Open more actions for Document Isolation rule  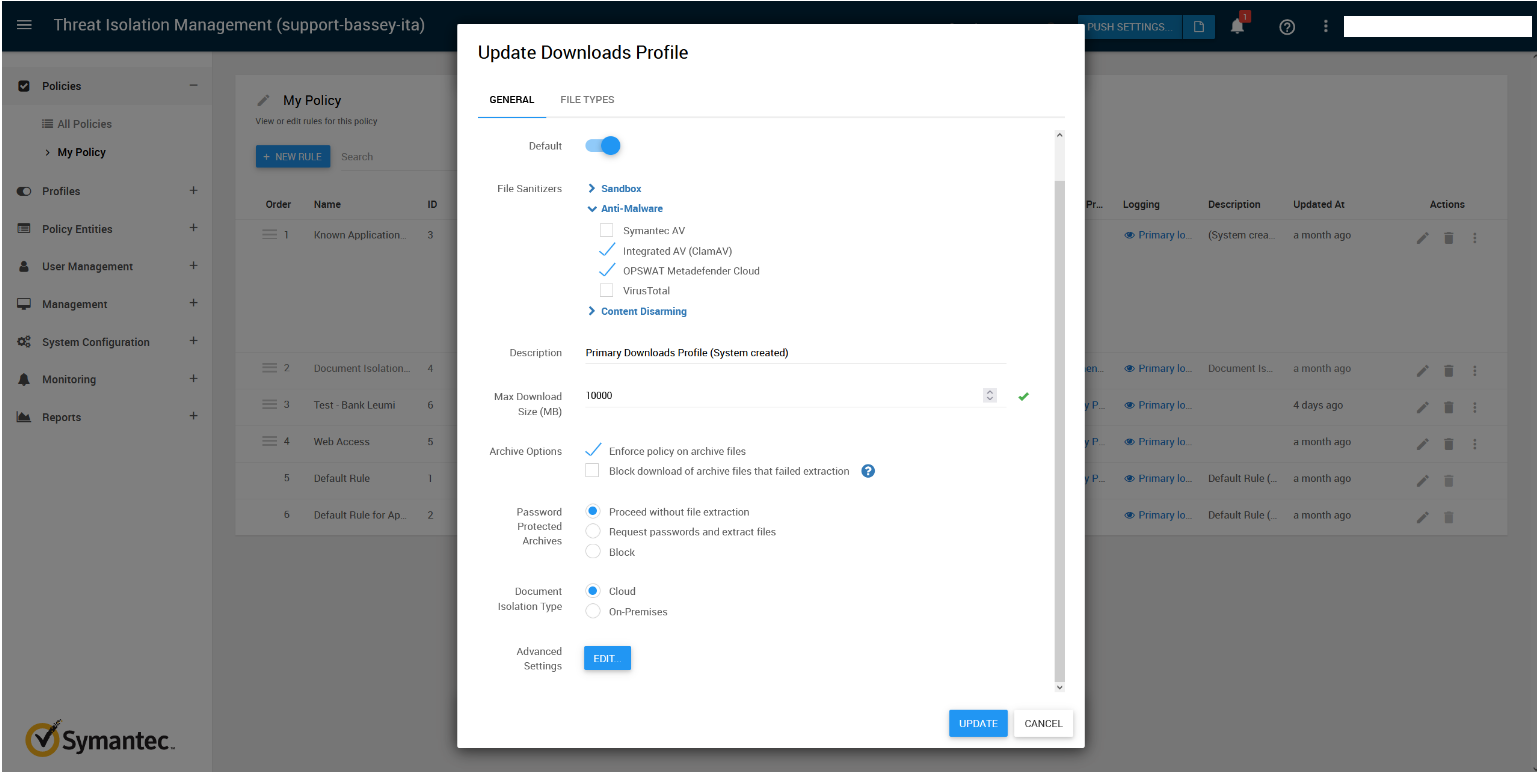1474,370
